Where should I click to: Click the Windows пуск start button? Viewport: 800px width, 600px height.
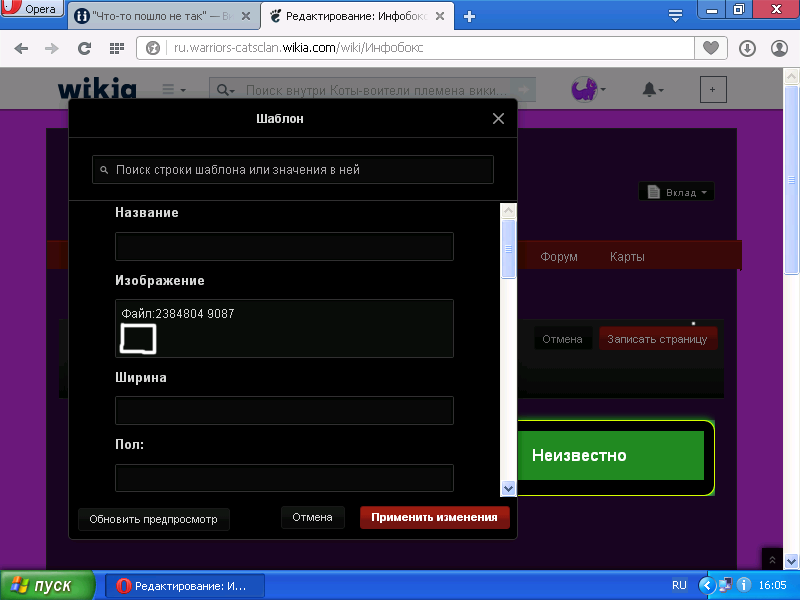pyautogui.click(x=47, y=585)
